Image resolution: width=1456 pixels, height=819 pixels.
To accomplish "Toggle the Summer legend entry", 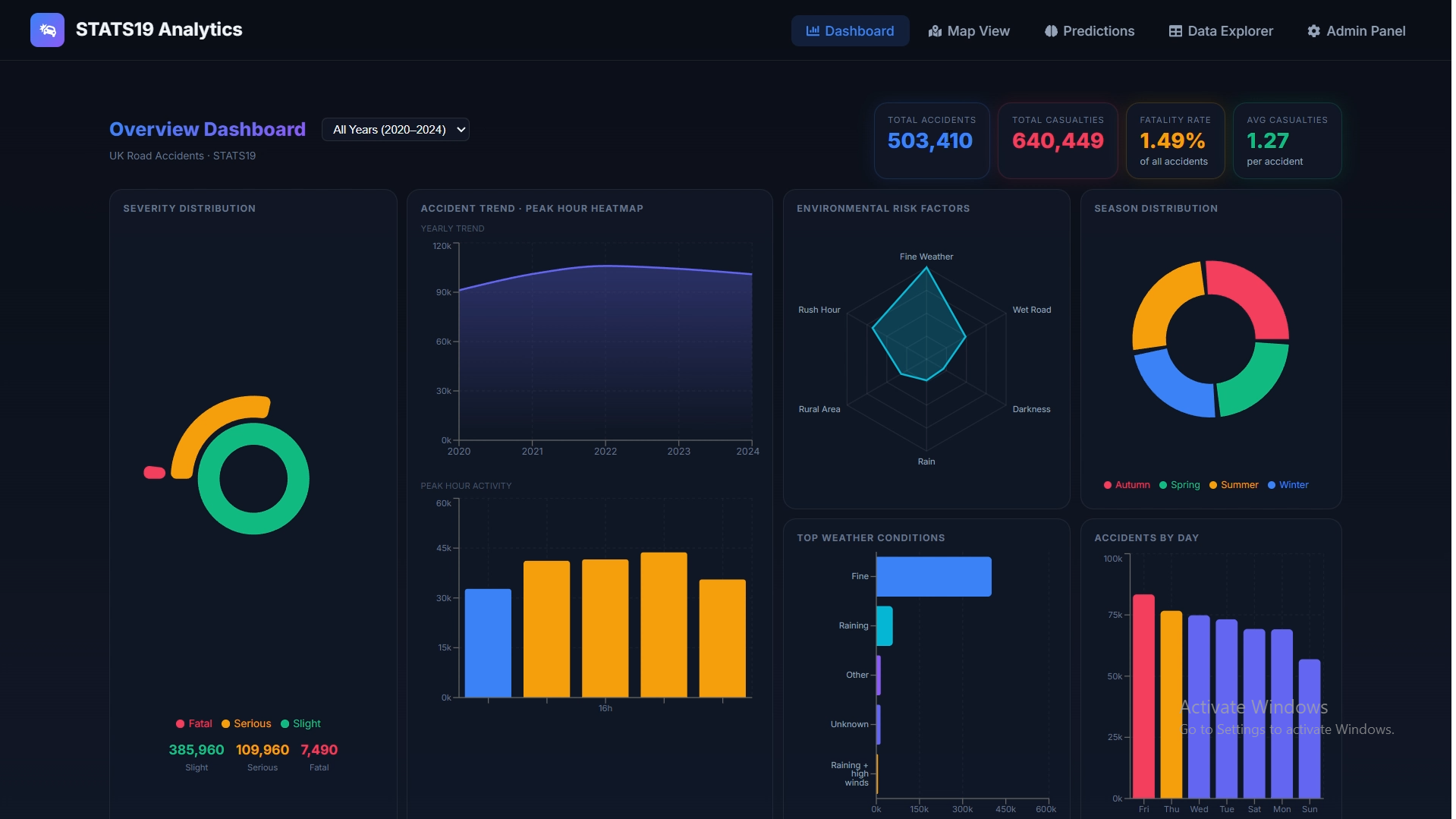I will [1234, 485].
